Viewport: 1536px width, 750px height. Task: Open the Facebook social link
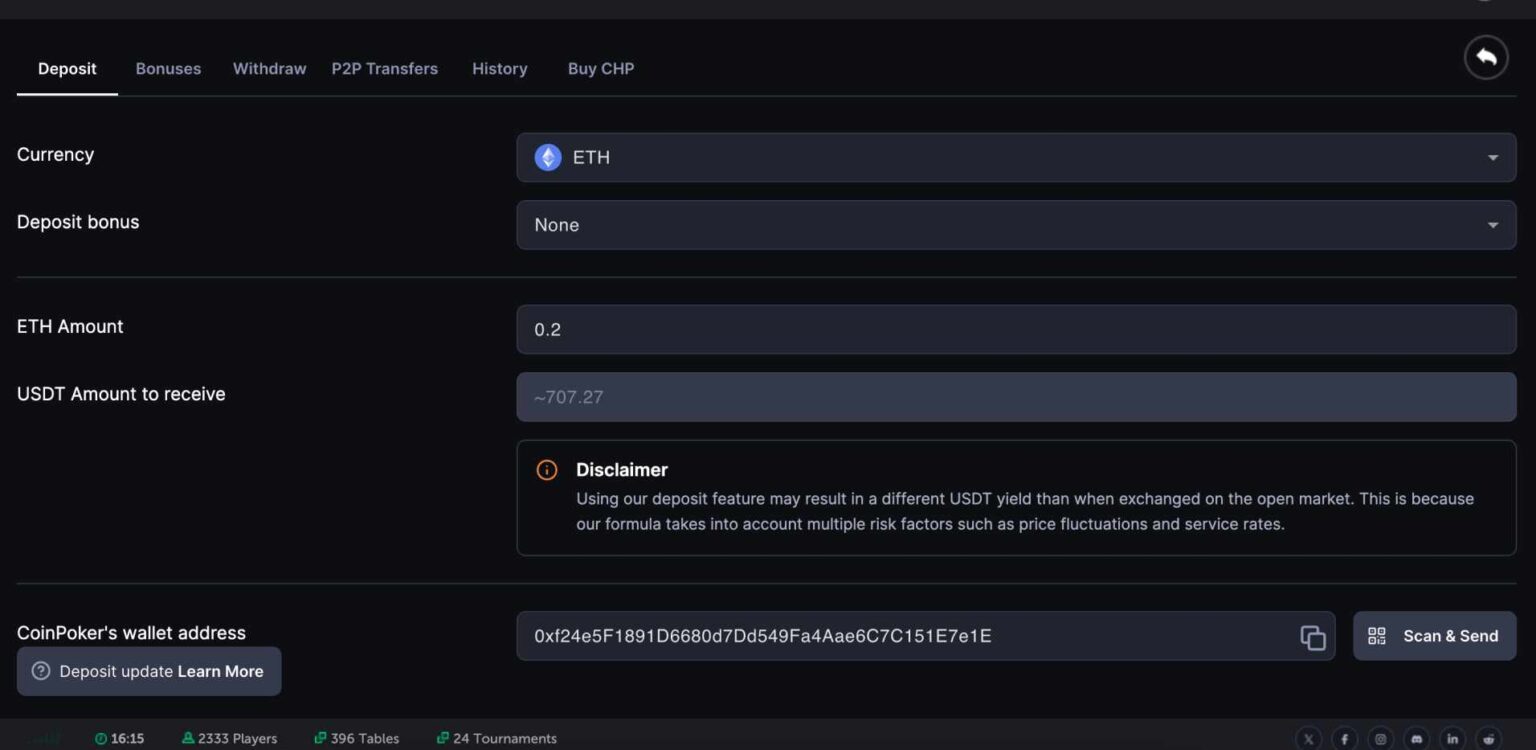click(x=1344, y=739)
